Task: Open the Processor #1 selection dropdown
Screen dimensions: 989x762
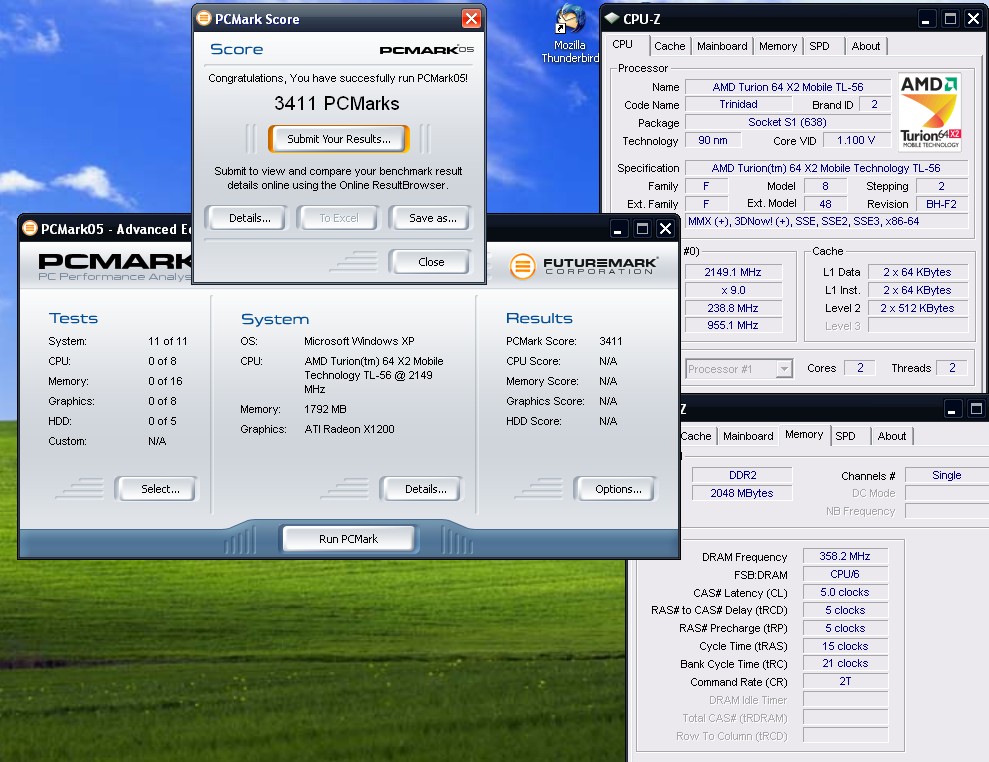Action: (x=784, y=368)
